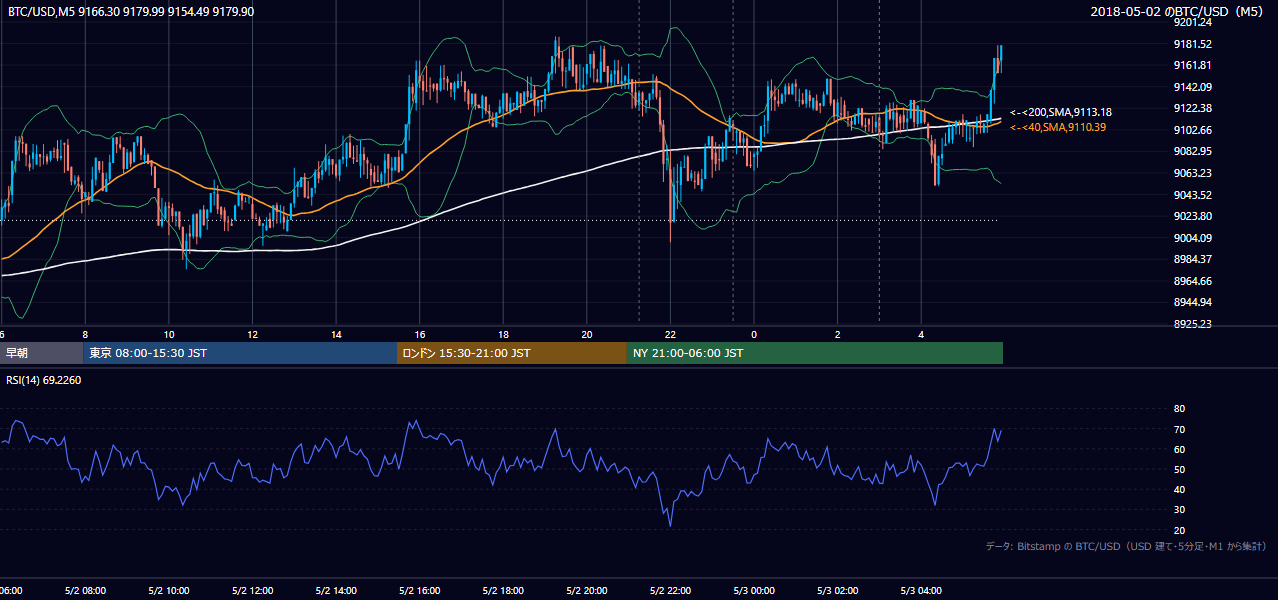This screenshot has height=600, width=1278.
Task: Click the 5/2 20:00 date label
Action: tap(587, 591)
